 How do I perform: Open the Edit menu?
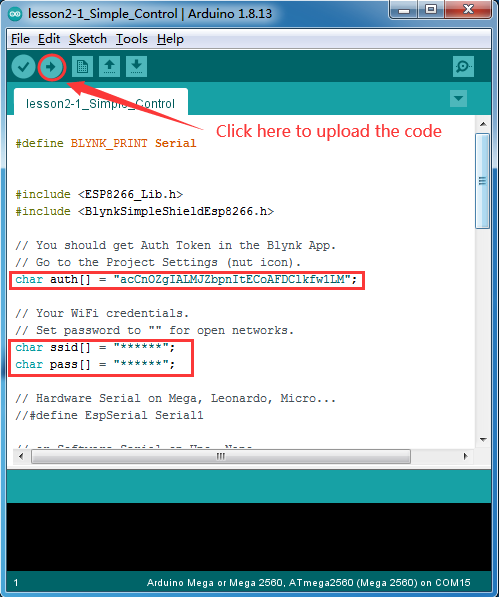coord(49,39)
